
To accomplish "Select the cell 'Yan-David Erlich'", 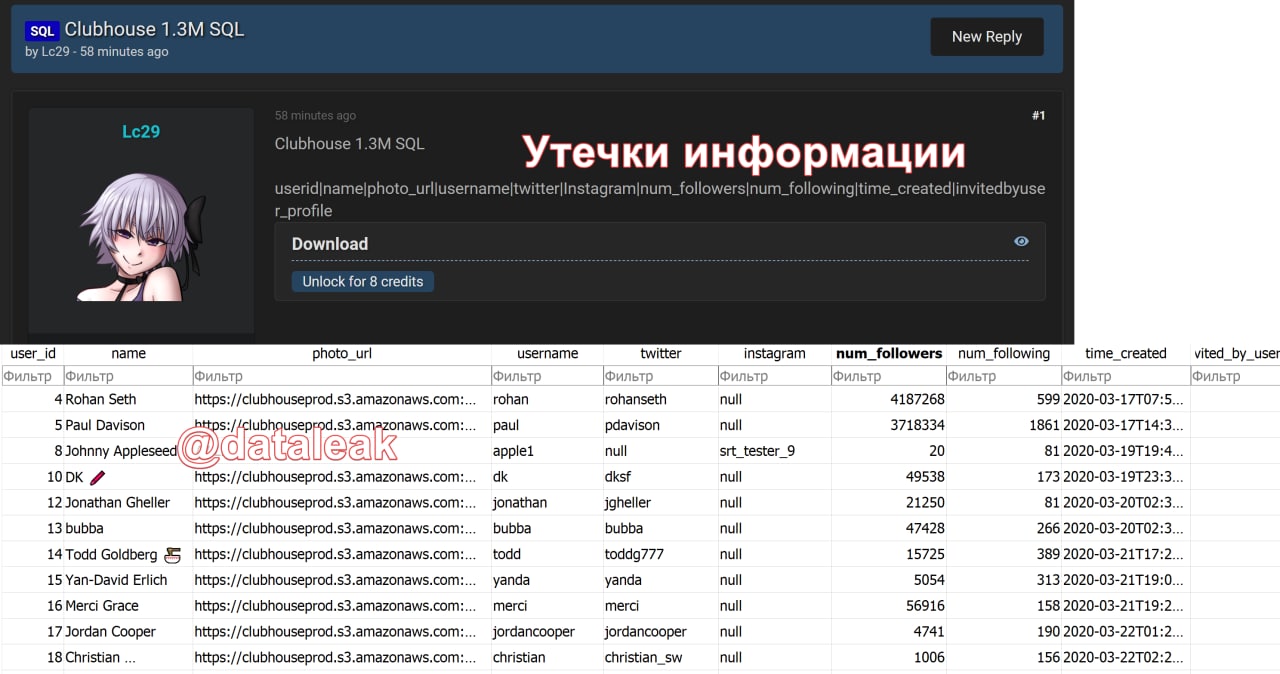I will (x=129, y=580).
